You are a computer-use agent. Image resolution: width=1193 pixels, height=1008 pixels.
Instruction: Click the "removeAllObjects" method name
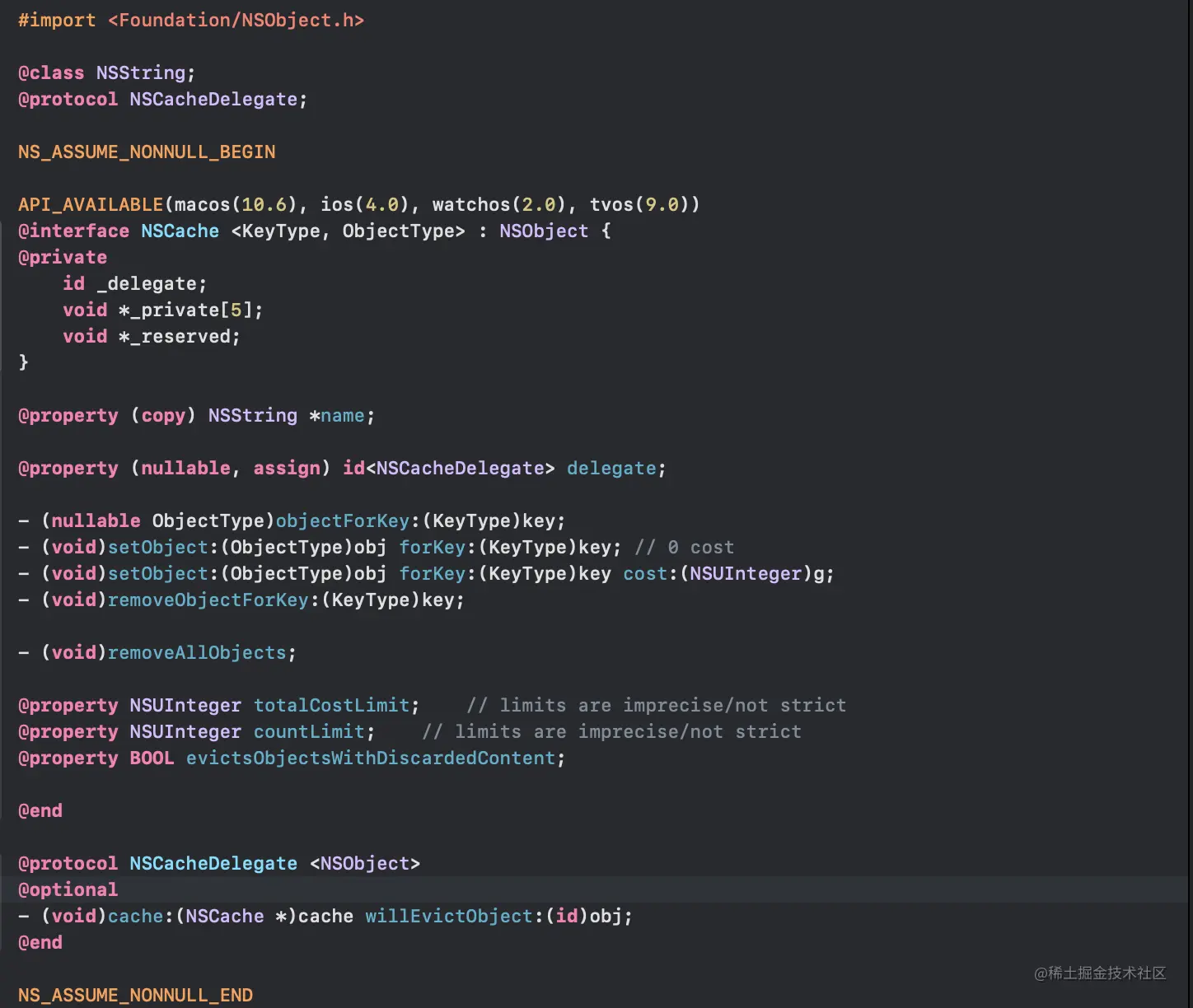tap(197, 652)
